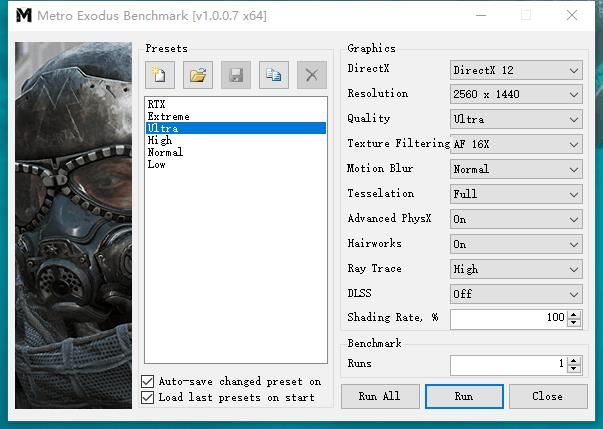Image resolution: width=603 pixels, height=429 pixels.
Task: Select the Low preset
Action: [x=236, y=164]
